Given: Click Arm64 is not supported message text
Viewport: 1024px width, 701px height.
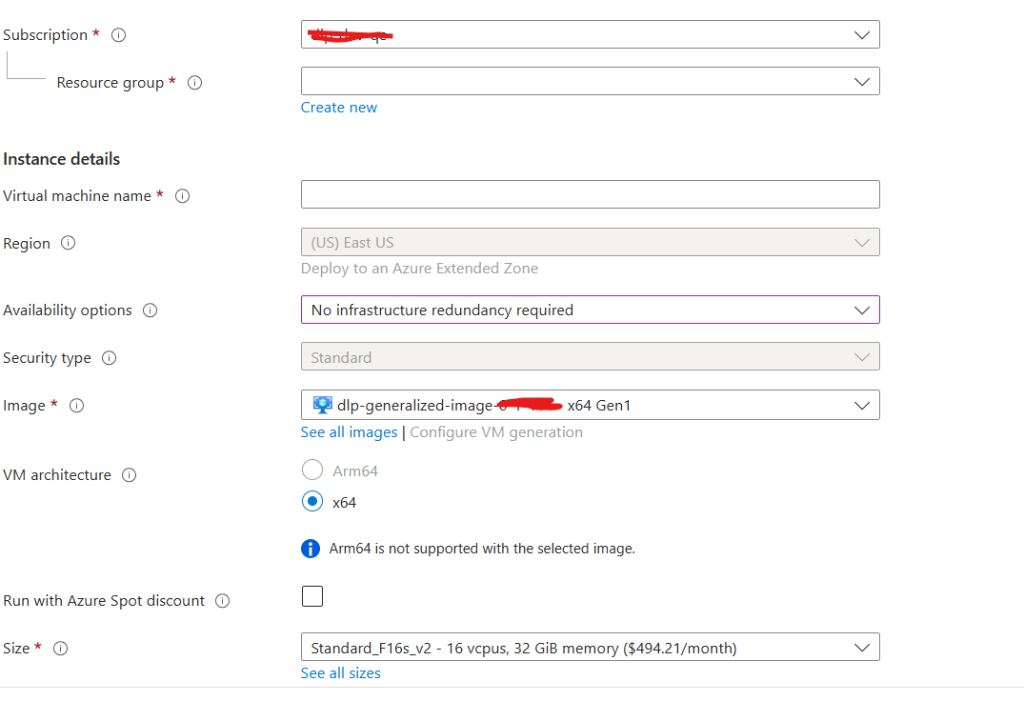Looking at the screenshot, I should [x=482, y=549].
